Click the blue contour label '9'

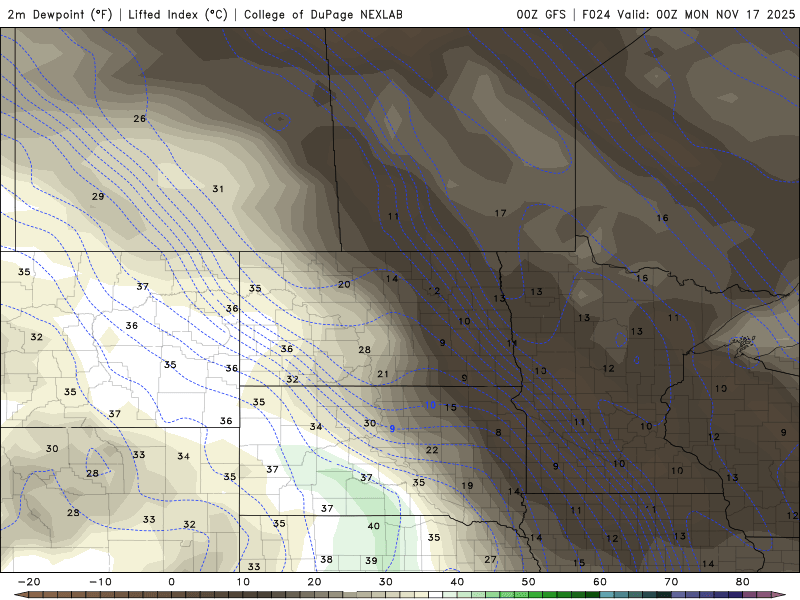pyautogui.click(x=392, y=429)
